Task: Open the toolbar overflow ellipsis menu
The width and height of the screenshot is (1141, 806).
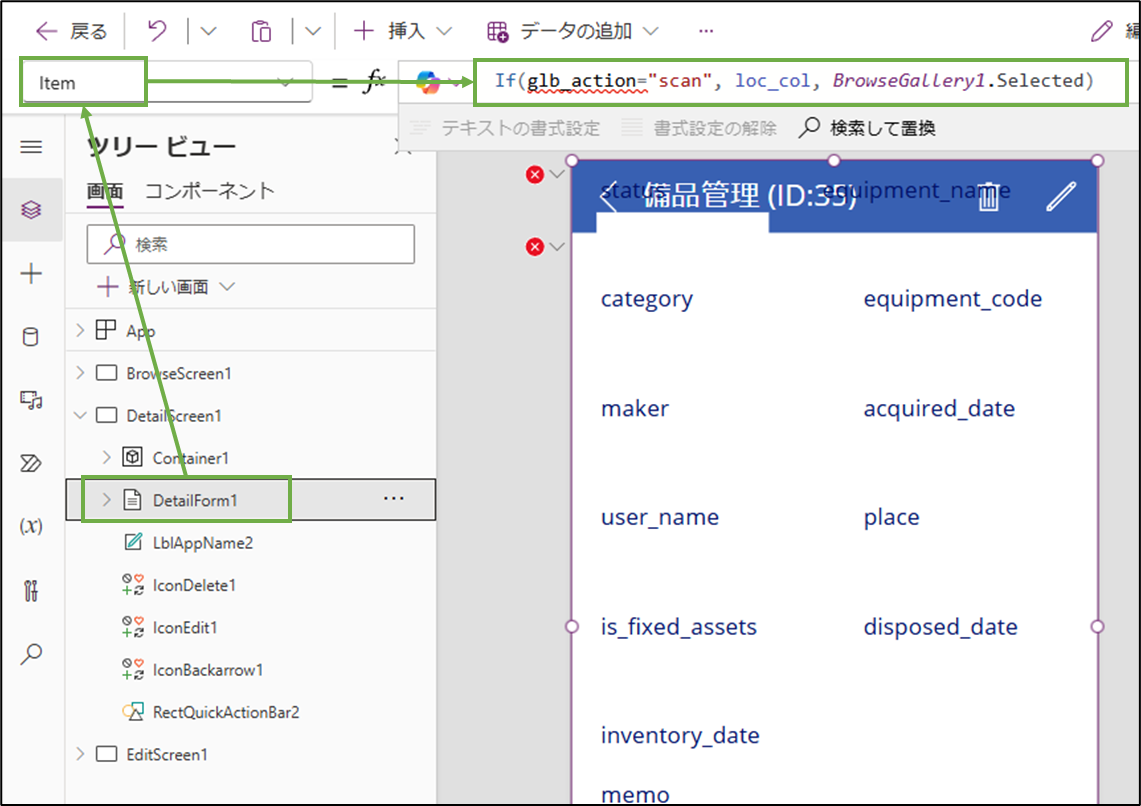Action: click(705, 31)
